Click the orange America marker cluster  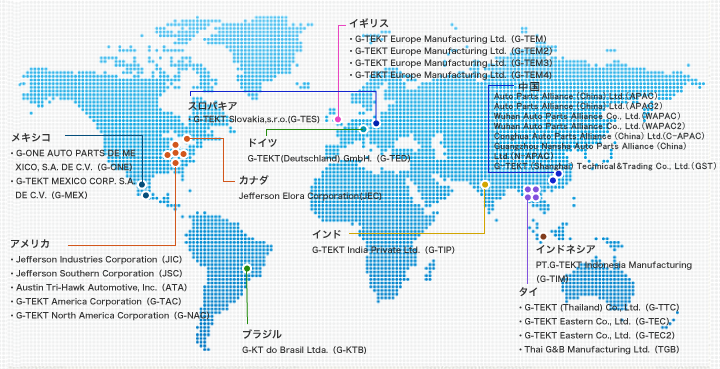(175, 154)
